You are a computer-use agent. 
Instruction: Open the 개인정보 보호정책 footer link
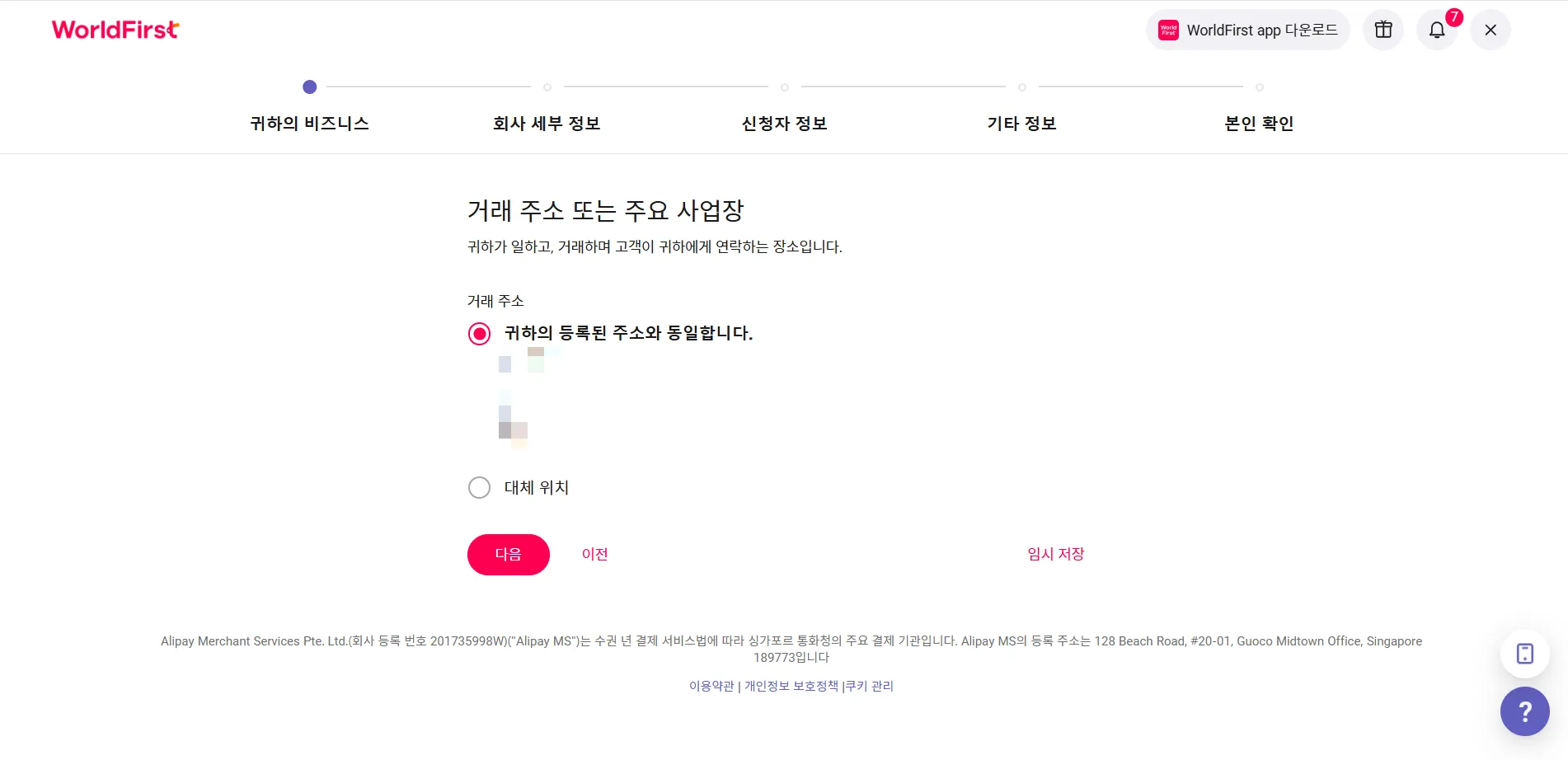(x=791, y=686)
